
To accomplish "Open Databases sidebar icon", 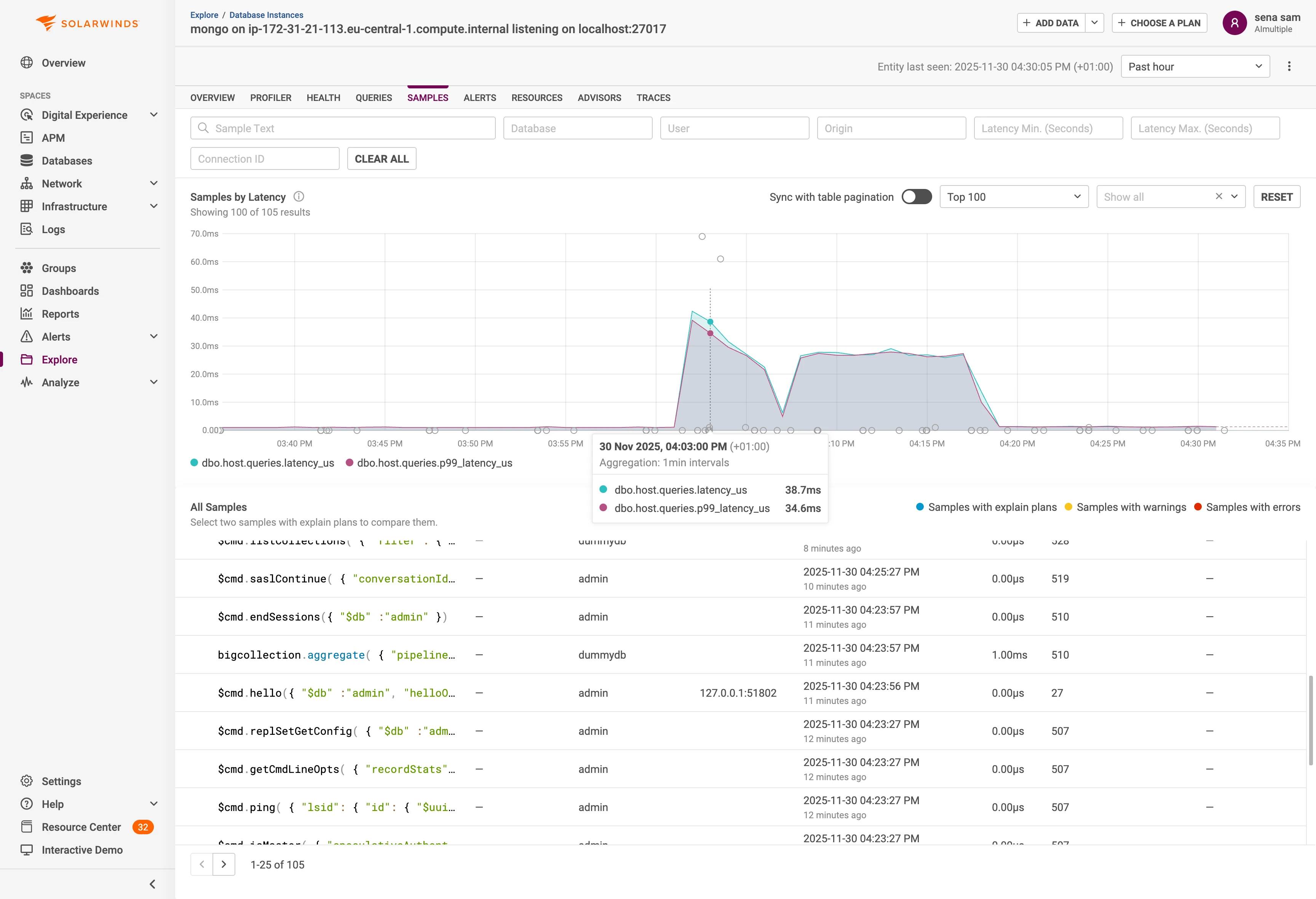I will (27, 160).
